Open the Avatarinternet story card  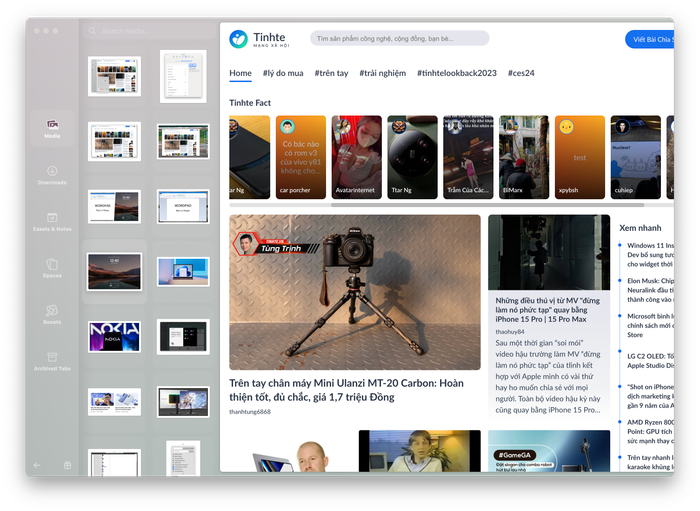(357, 157)
